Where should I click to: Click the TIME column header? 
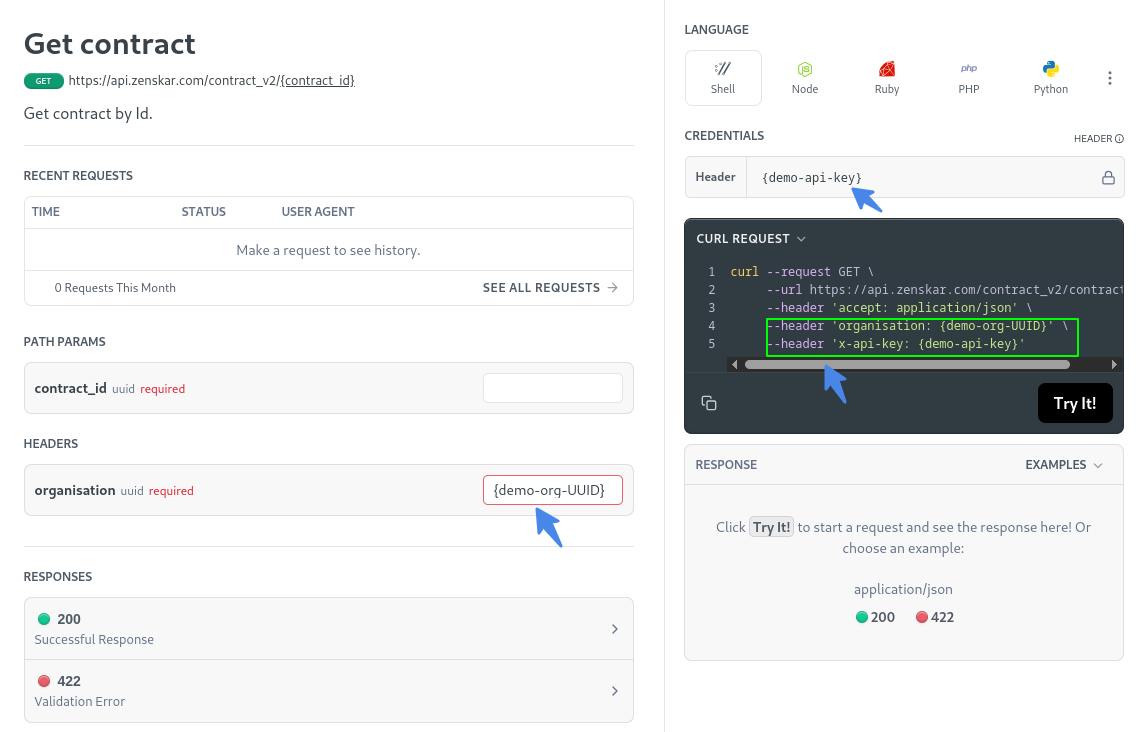[46, 212]
